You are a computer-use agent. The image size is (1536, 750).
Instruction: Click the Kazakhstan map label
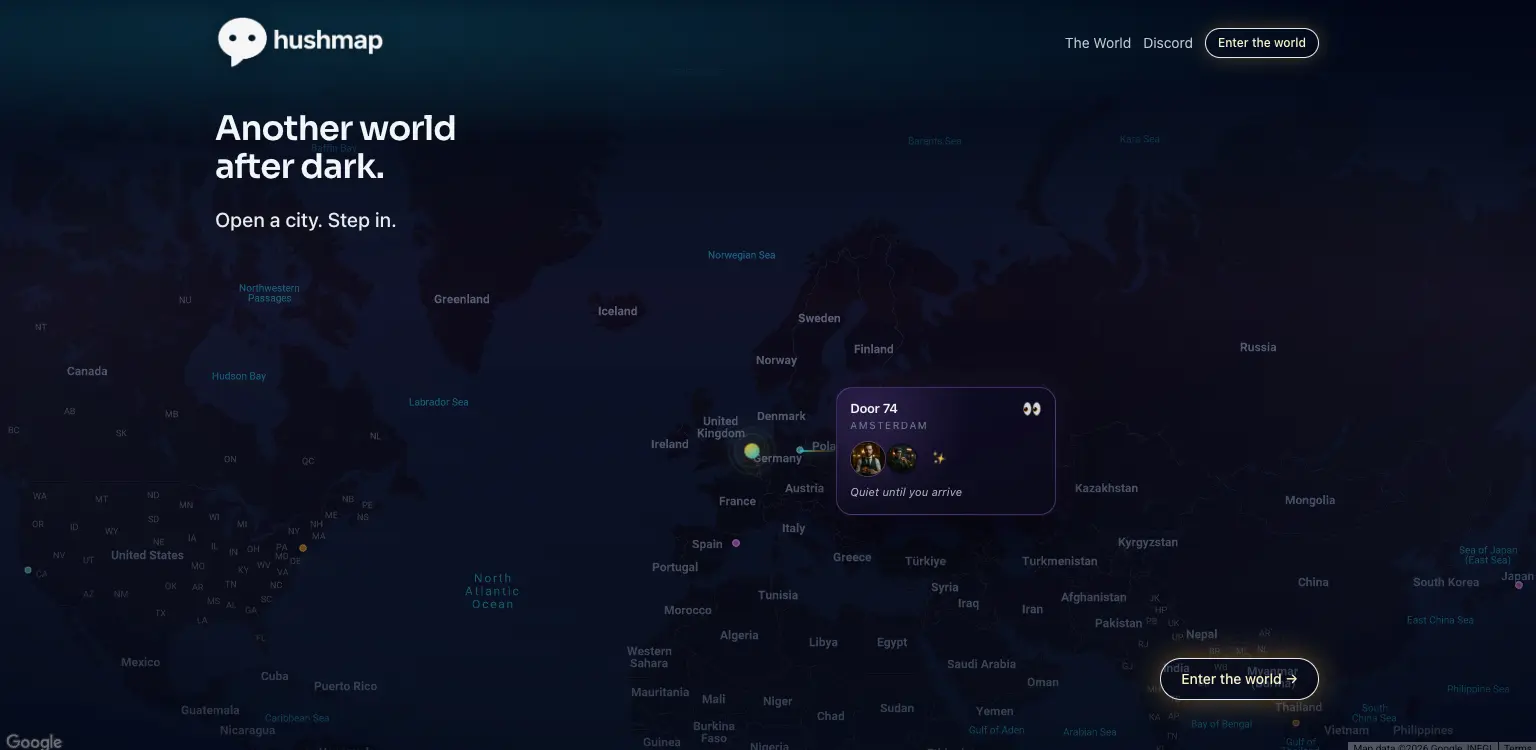(x=1106, y=488)
